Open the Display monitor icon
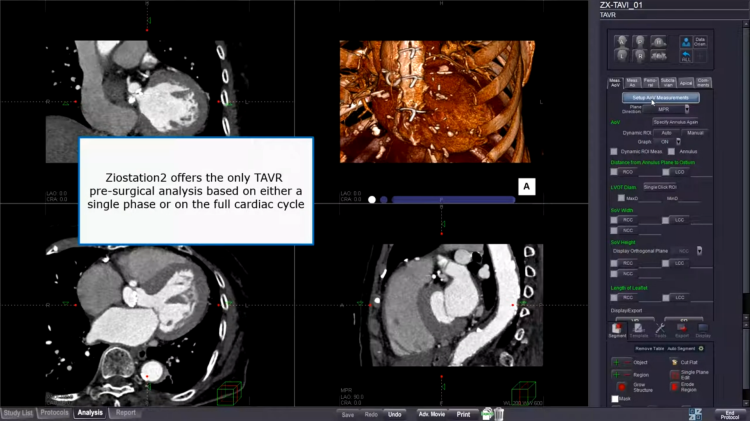The height and width of the screenshot is (421, 750). point(703,330)
